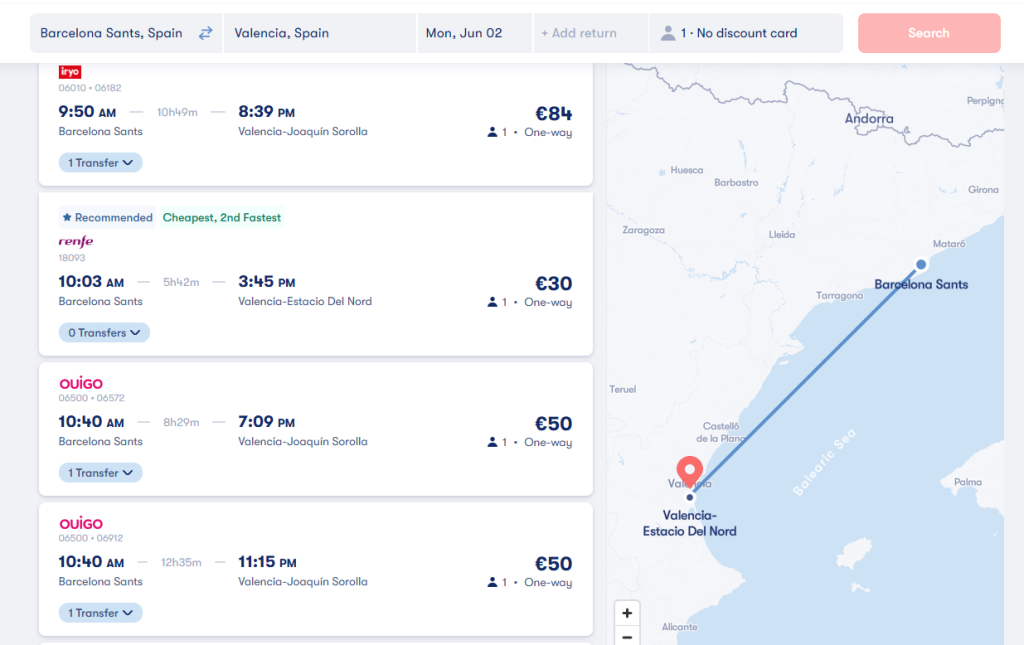The image size is (1024, 645).
Task: Open passenger and discount card selector
Action: pos(745,33)
